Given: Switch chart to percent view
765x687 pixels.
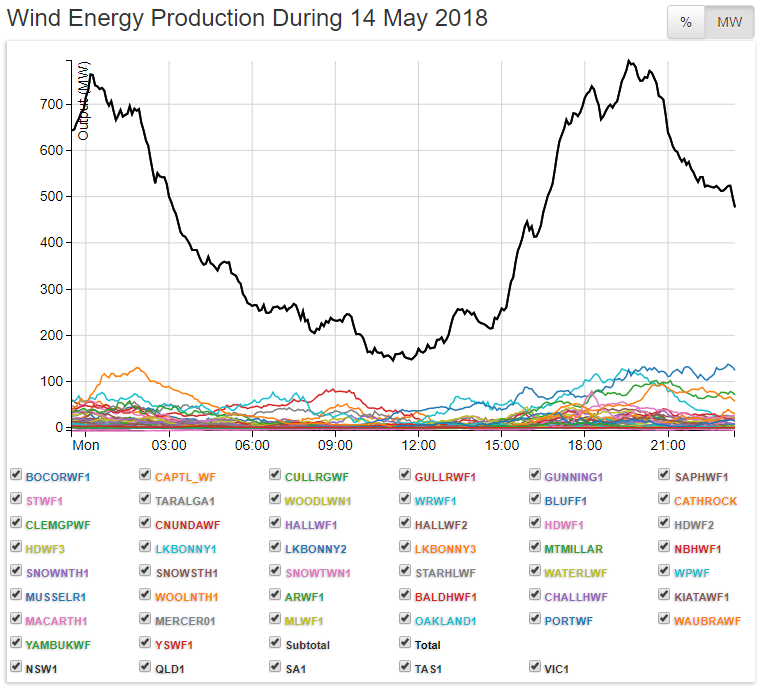Looking at the screenshot, I should point(686,22).
